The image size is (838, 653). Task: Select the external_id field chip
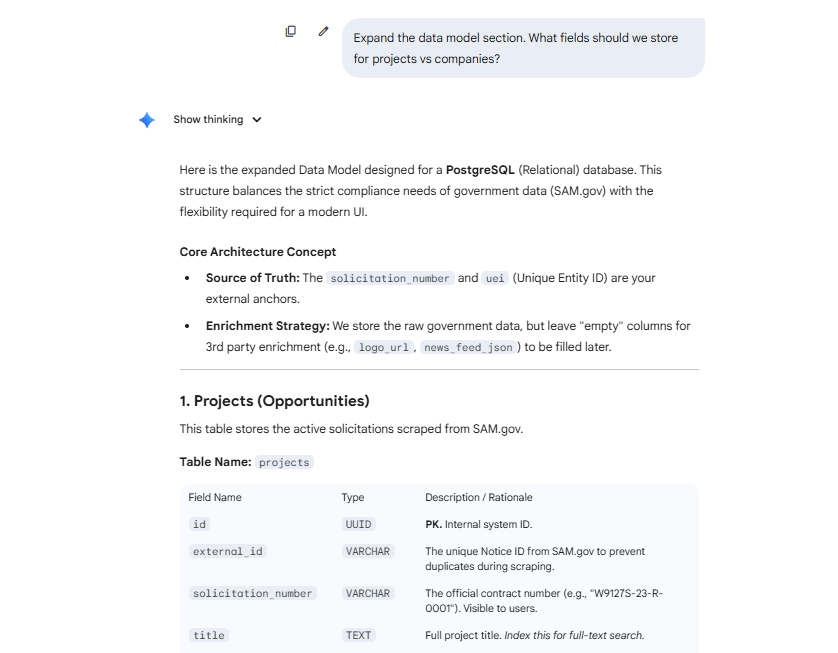227,551
